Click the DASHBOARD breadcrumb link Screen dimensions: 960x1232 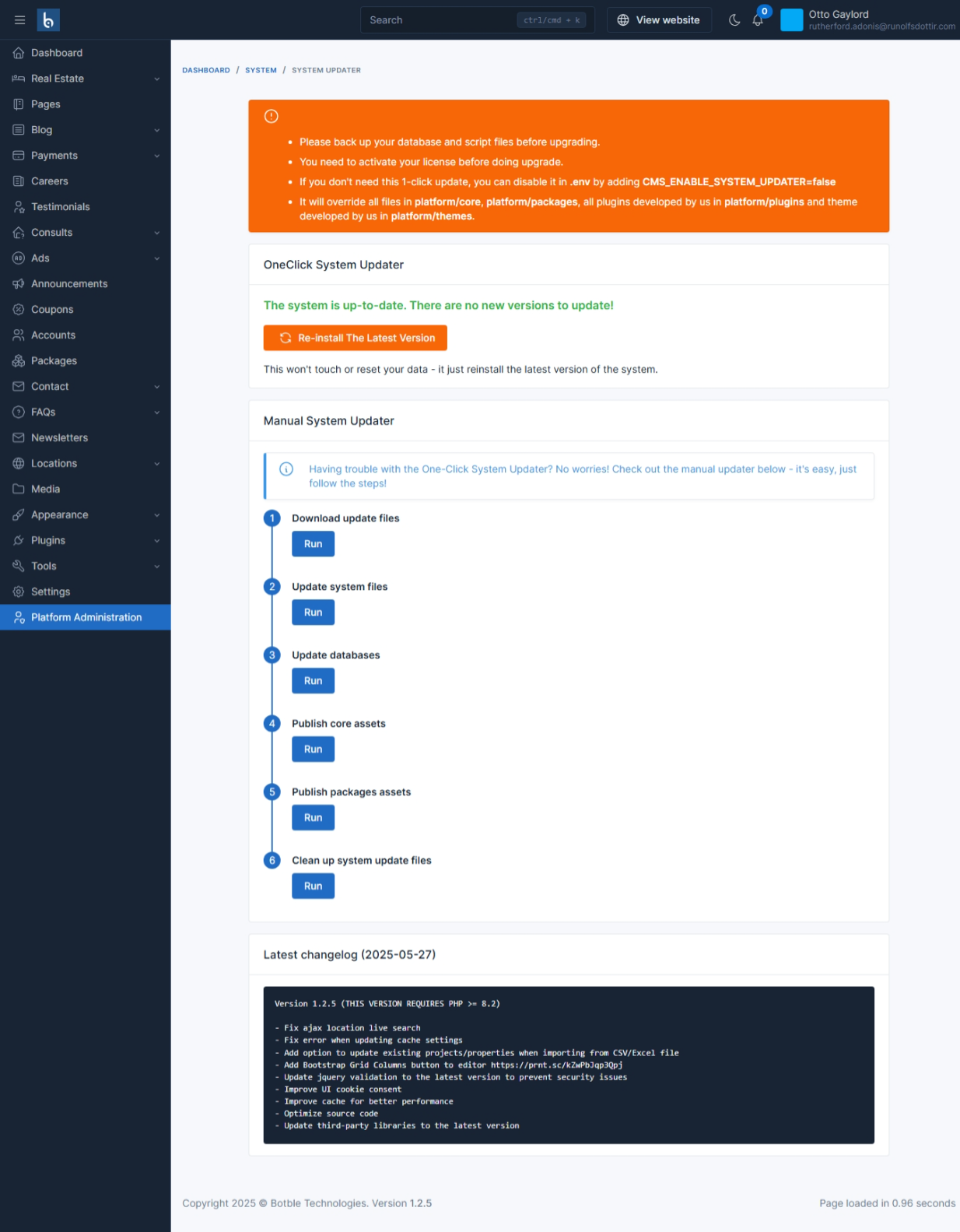(x=206, y=70)
